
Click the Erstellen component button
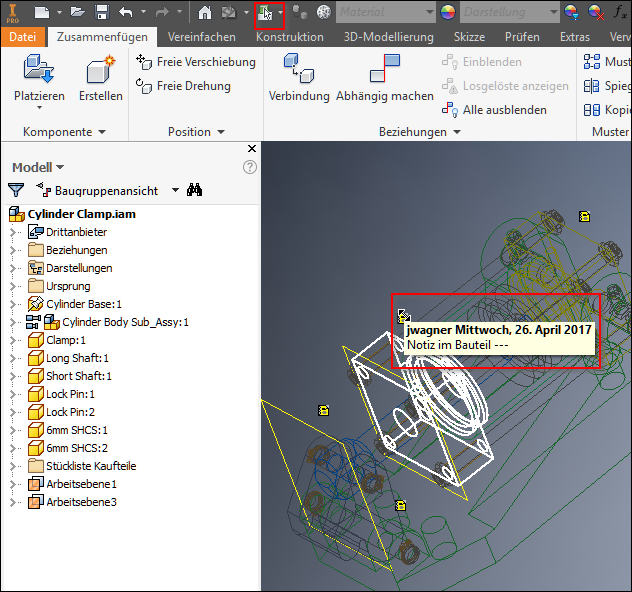click(x=100, y=79)
